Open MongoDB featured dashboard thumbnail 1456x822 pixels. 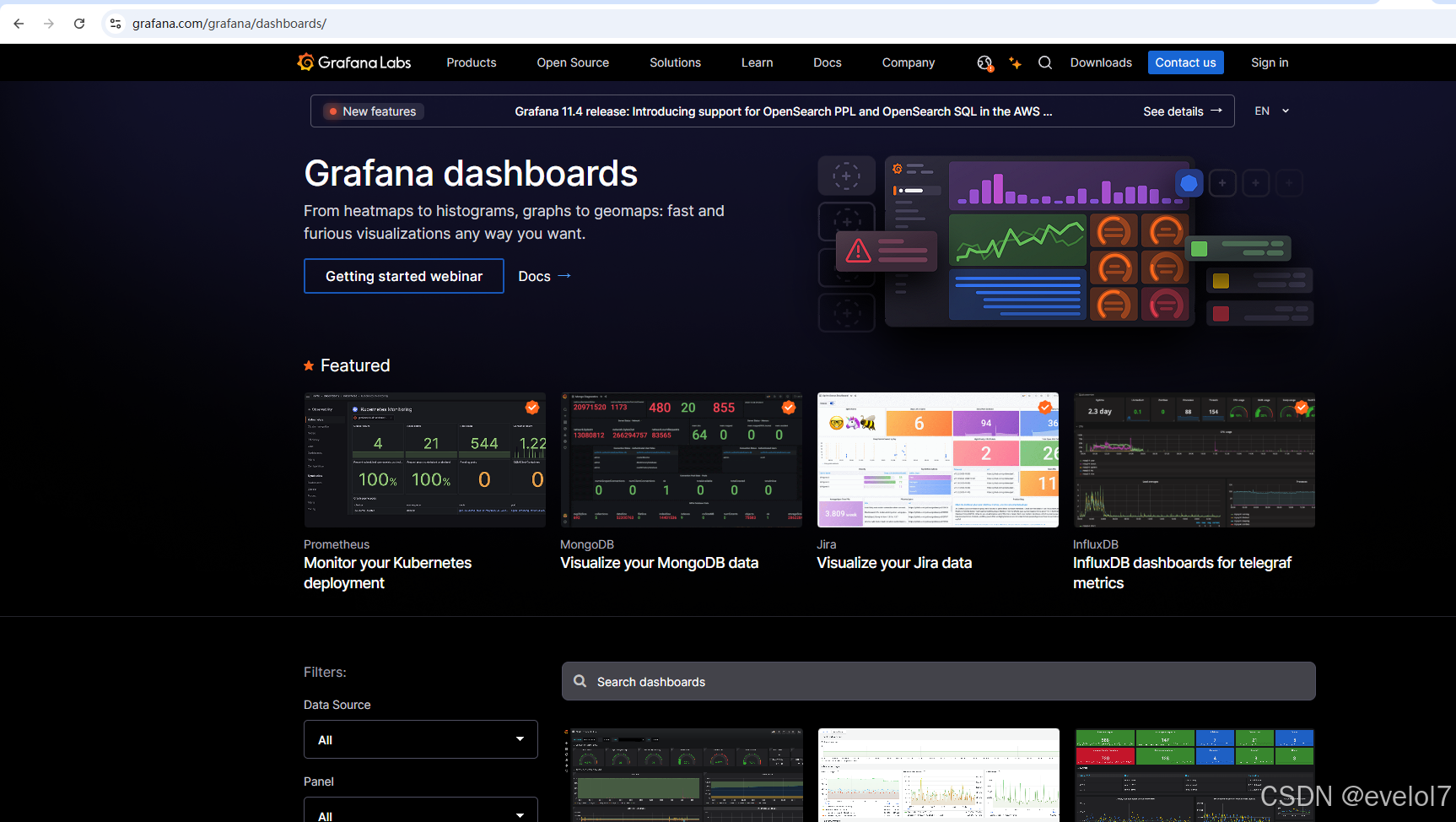click(x=682, y=460)
